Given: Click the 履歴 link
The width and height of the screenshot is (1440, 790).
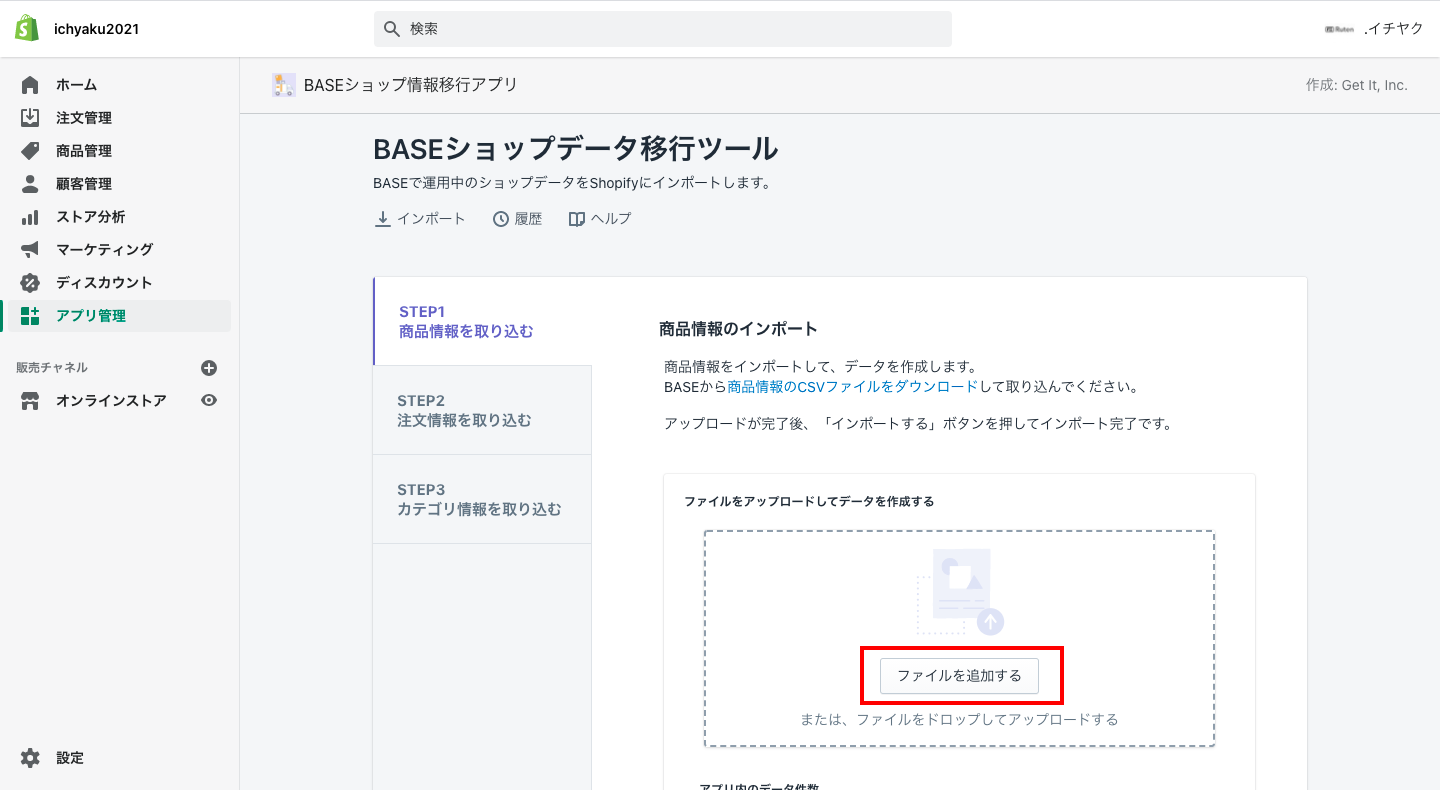Looking at the screenshot, I should click(518, 218).
